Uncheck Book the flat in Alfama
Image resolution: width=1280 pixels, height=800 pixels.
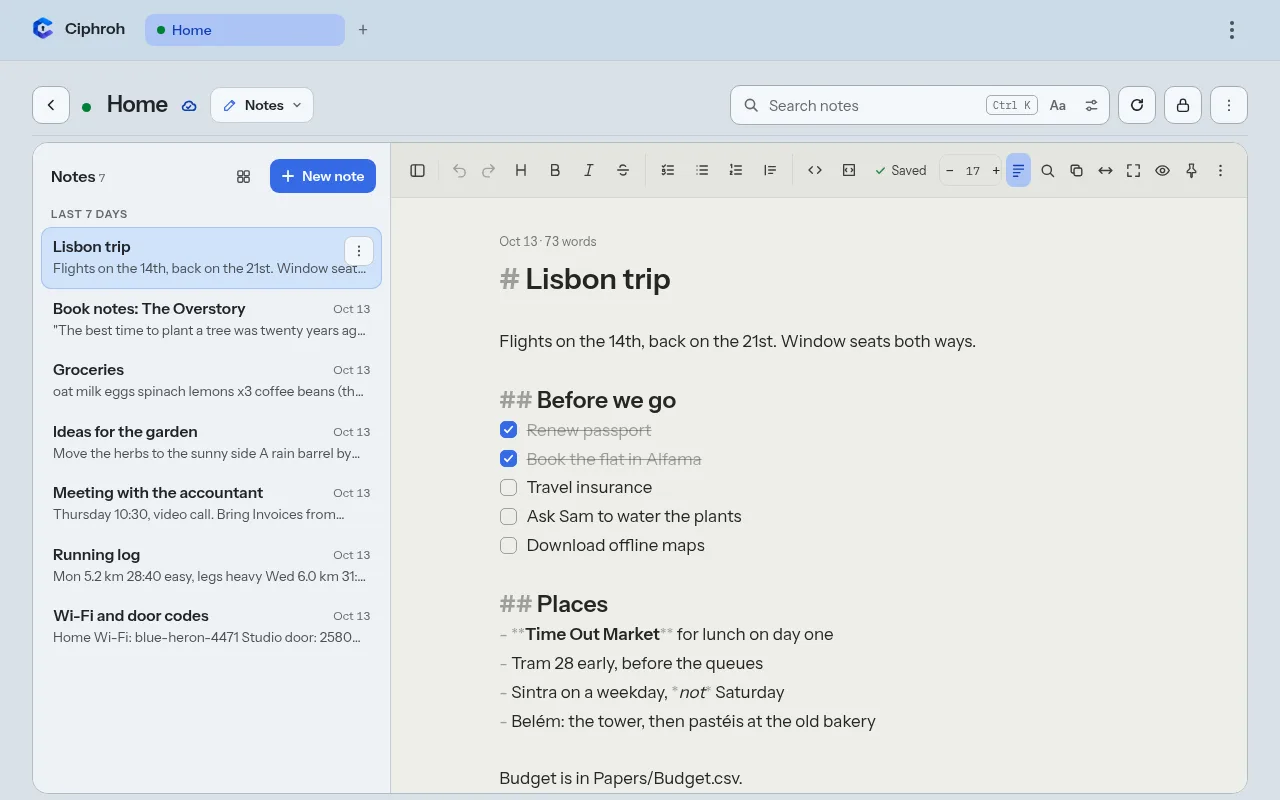tap(508, 459)
